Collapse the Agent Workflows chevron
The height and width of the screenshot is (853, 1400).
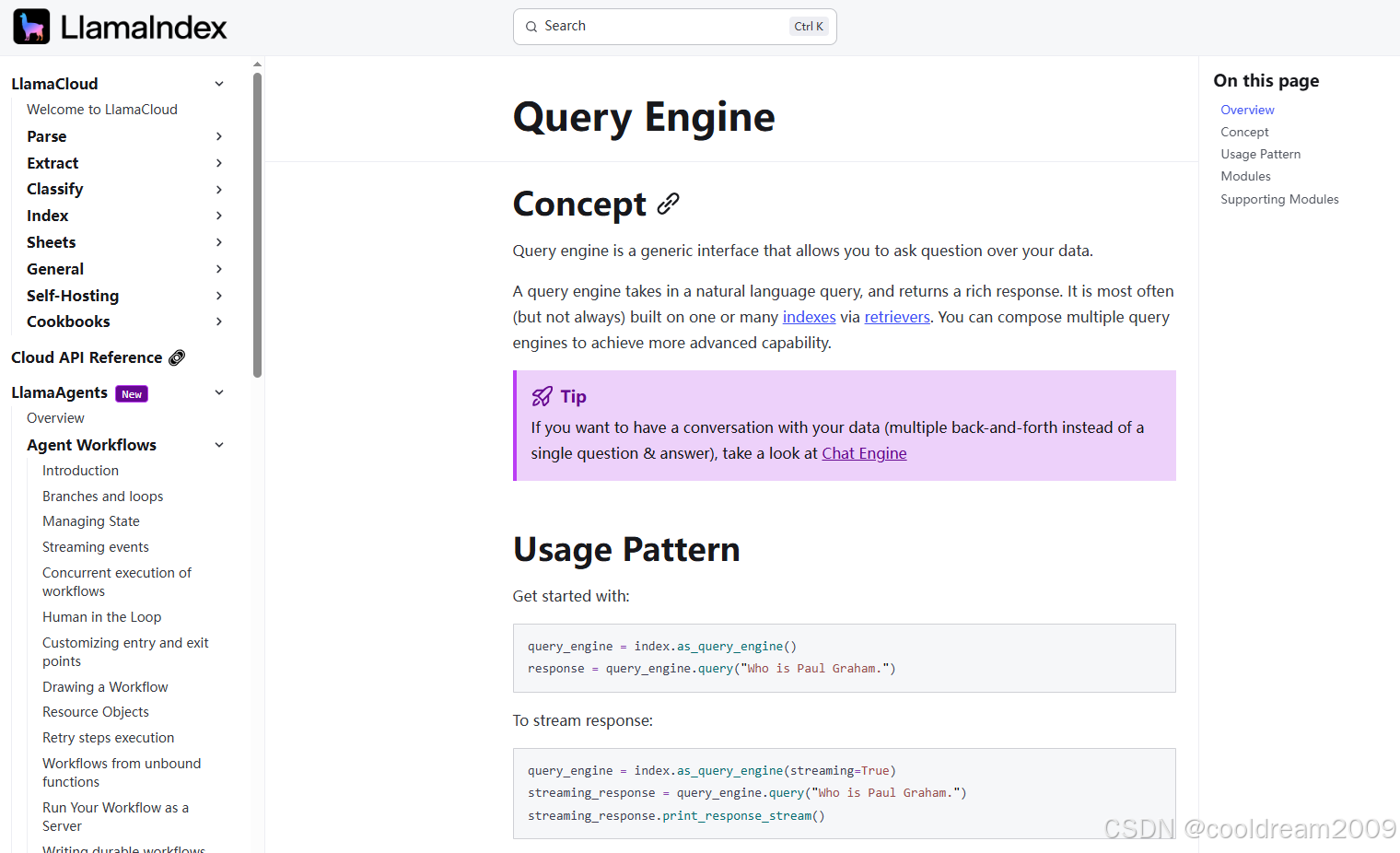click(219, 445)
